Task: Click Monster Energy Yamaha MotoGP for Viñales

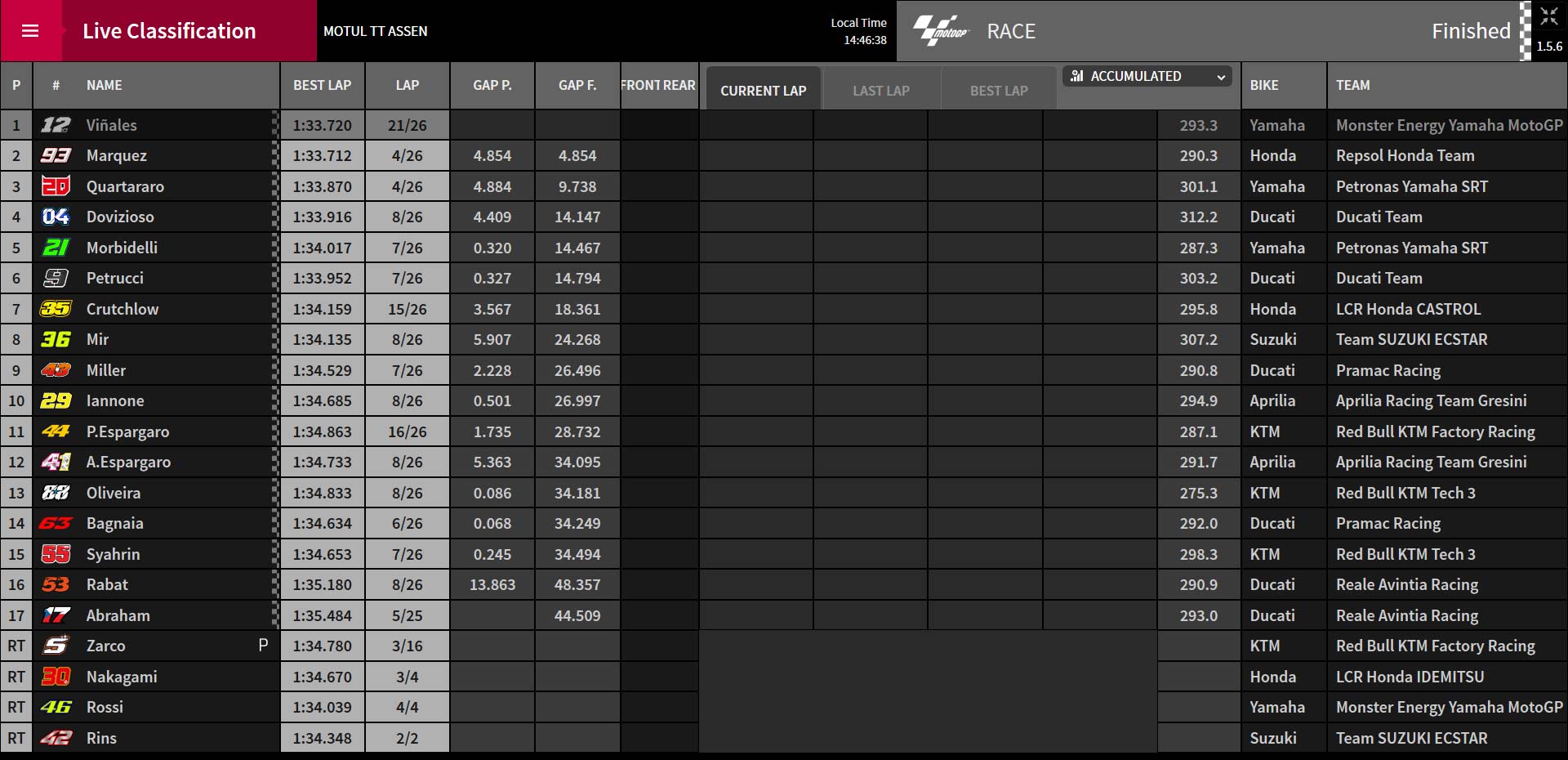Action: (x=1449, y=125)
